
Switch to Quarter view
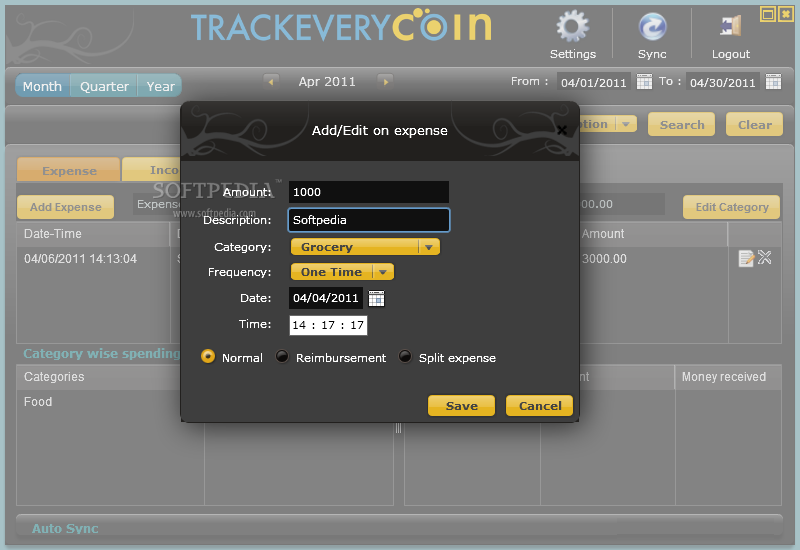coord(104,86)
